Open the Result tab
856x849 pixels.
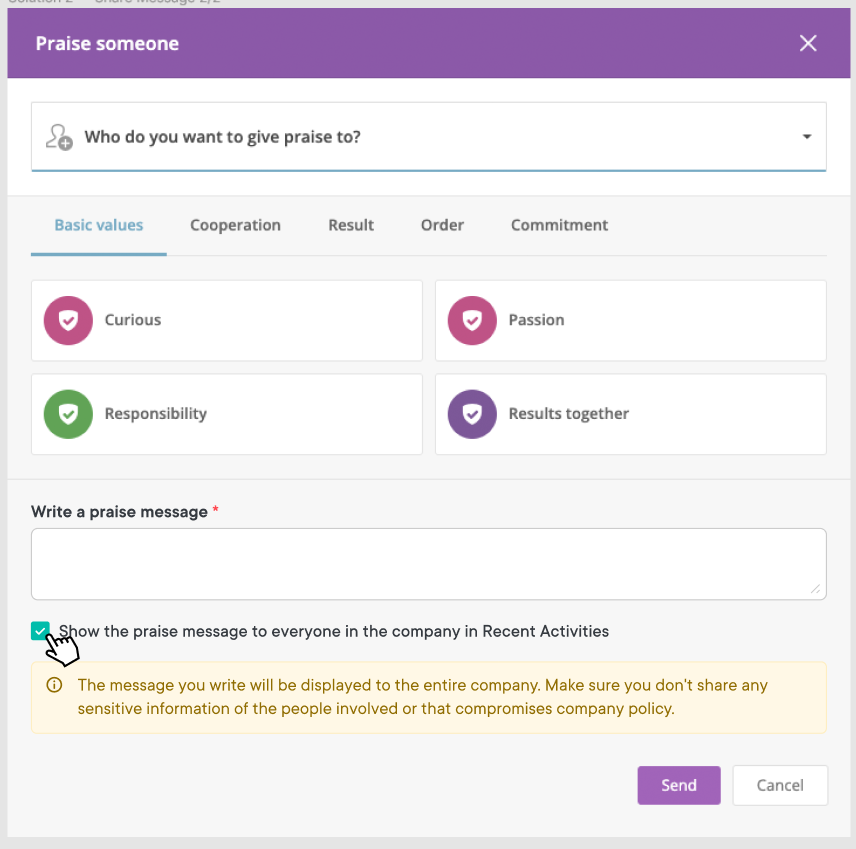(351, 225)
